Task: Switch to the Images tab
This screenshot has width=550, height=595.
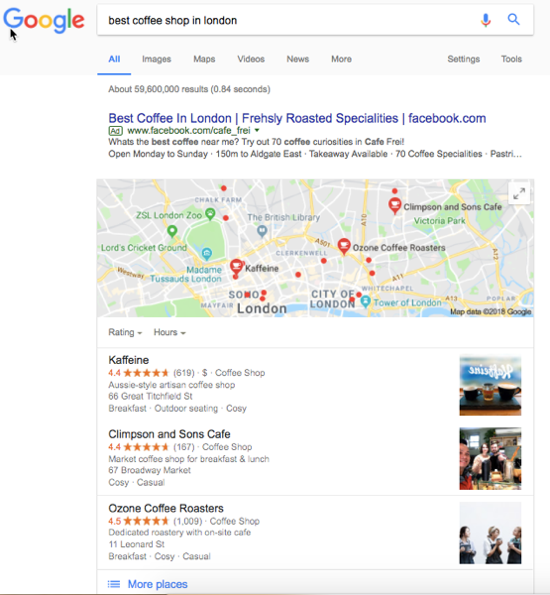Action: pyautogui.click(x=156, y=59)
